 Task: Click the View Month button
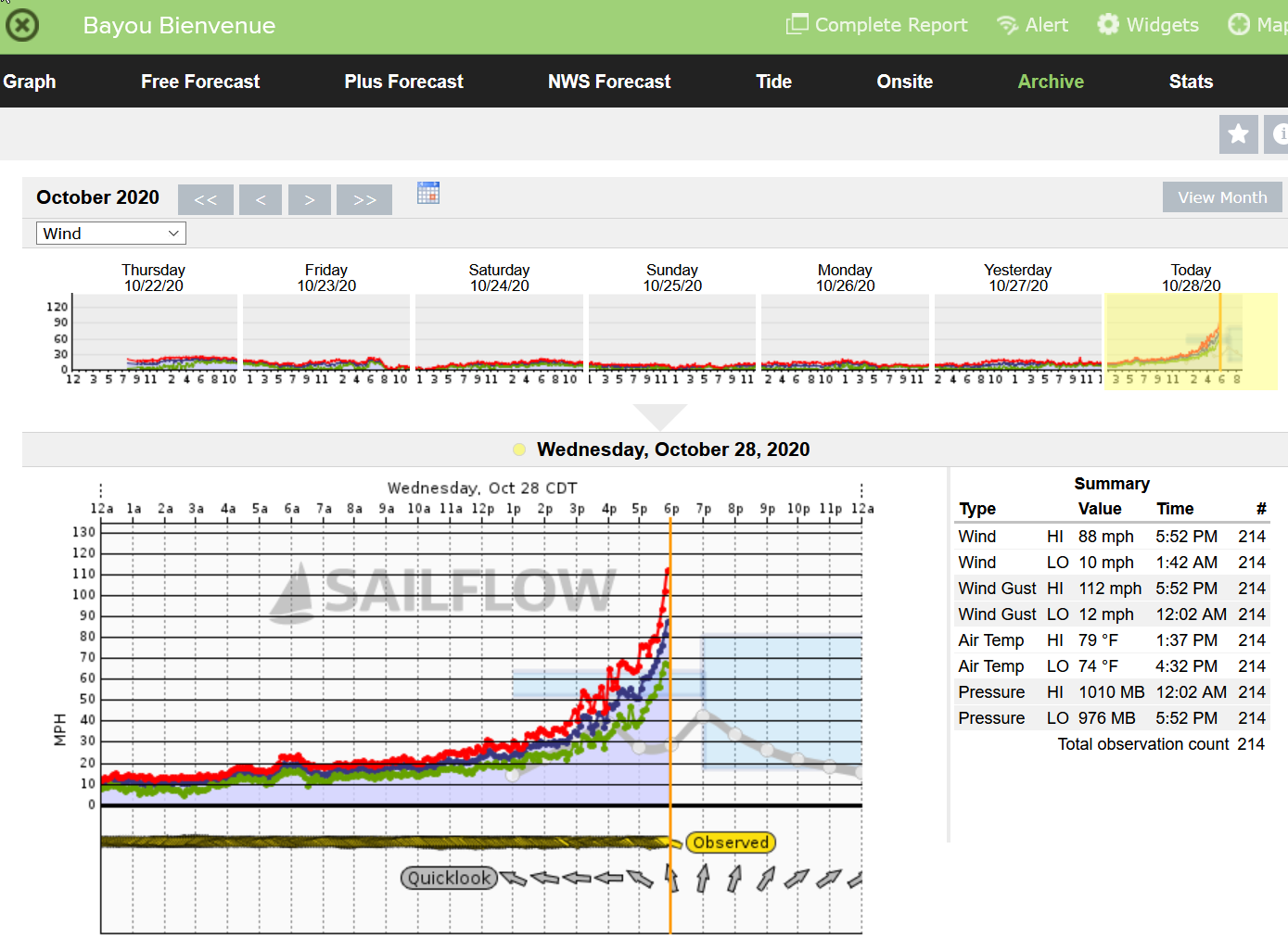1222,197
